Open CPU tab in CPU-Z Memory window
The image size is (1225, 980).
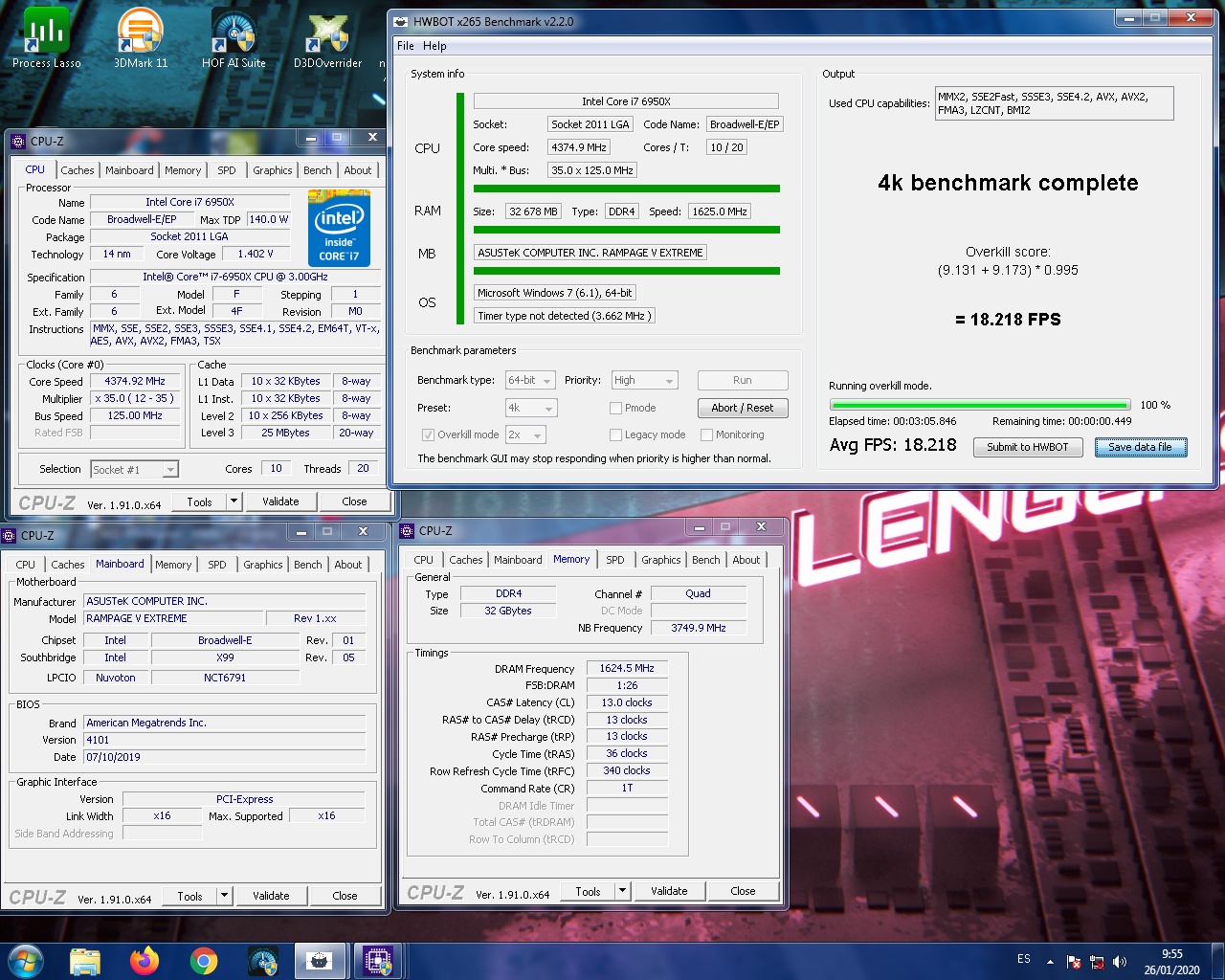tap(424, 560)
